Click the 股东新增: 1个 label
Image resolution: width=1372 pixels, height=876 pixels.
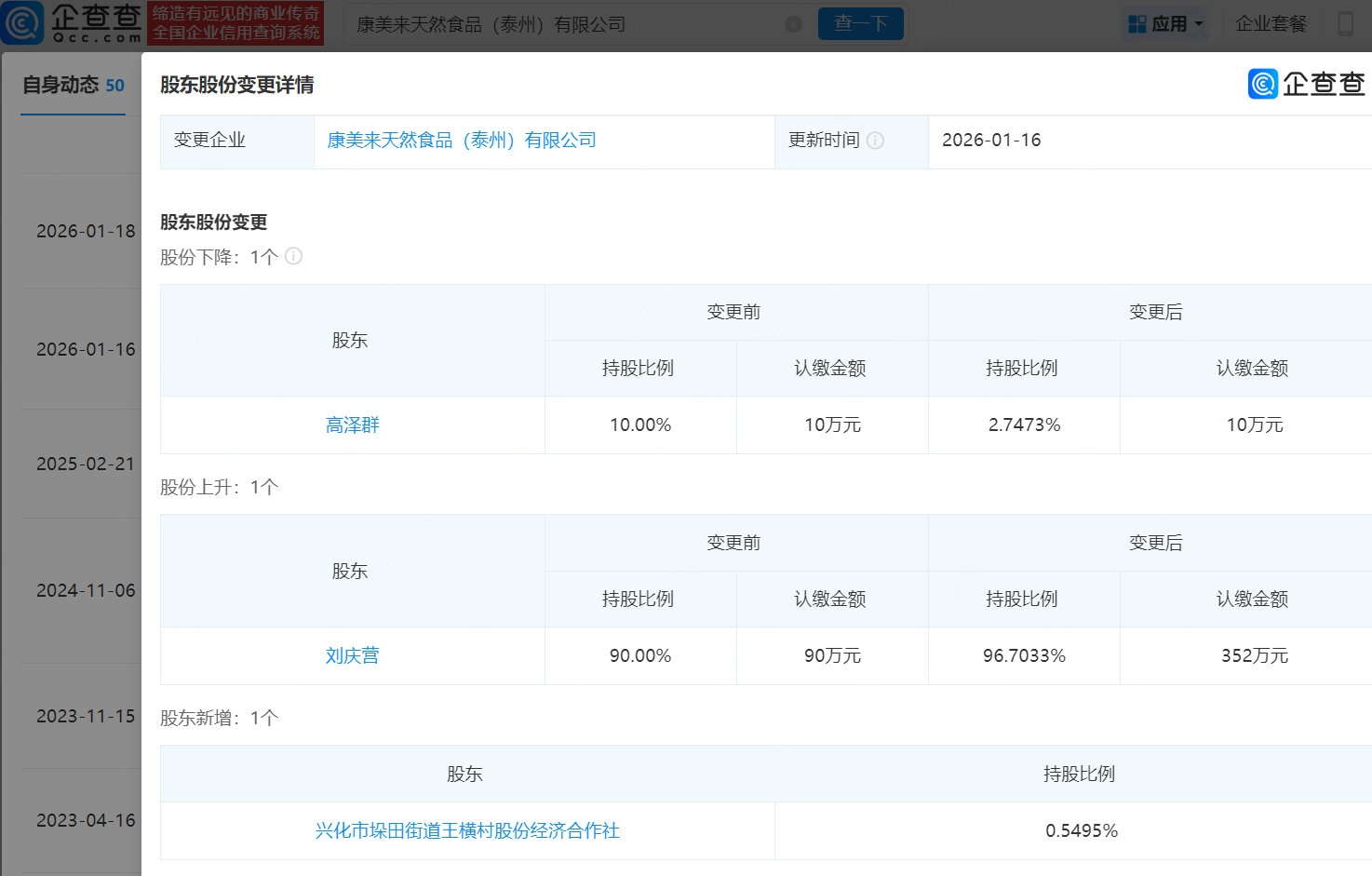point(220,719)
